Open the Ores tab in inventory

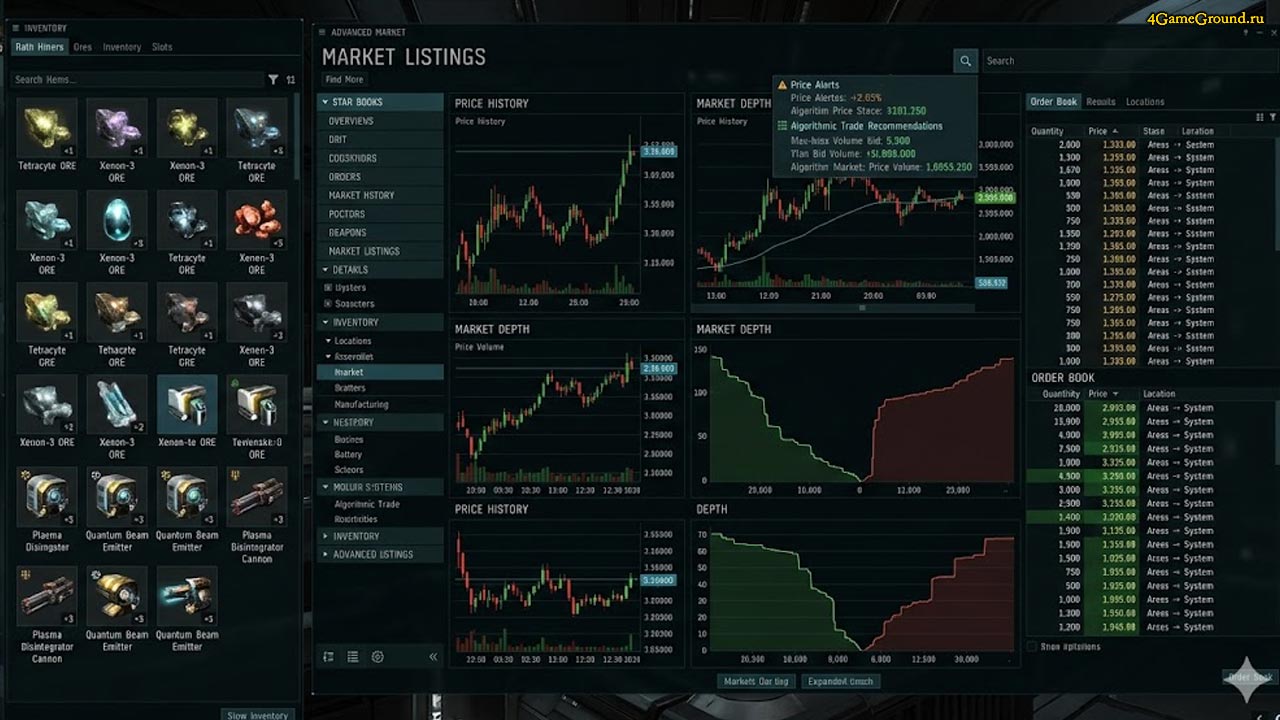pos(82,47)
